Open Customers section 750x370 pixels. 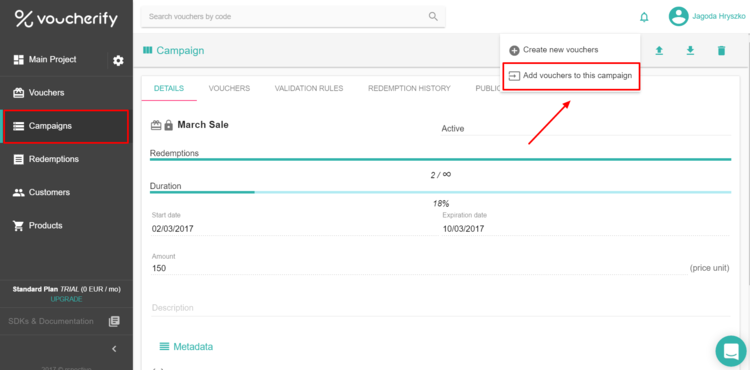point(66,192)
